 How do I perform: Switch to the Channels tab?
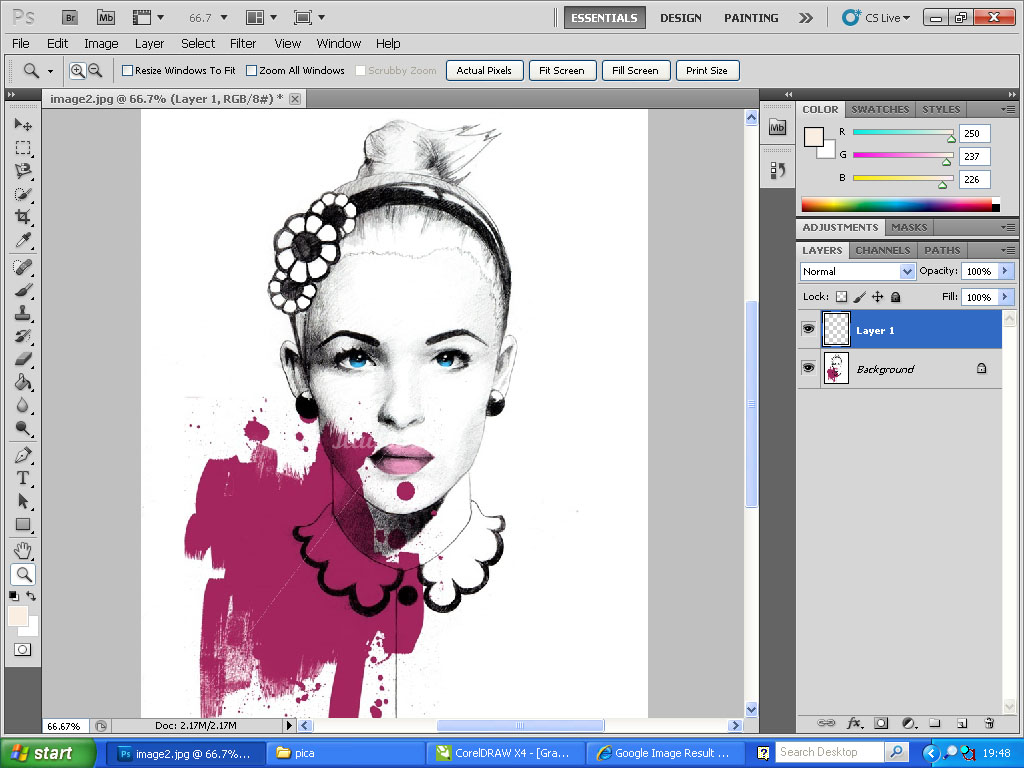[882, 250]
